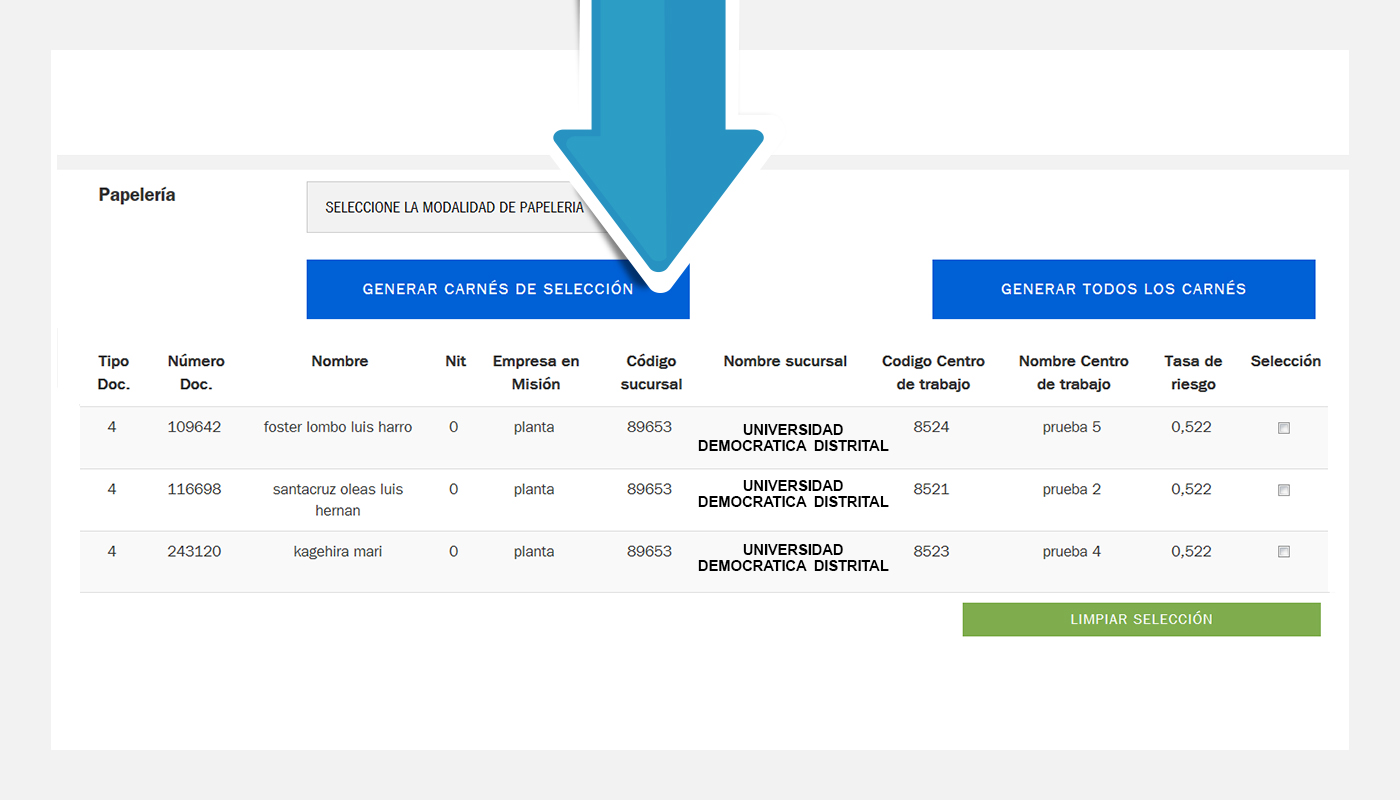Click the Selección column header
Screen dimensions: 1400x800
[x=1285, y=361]
